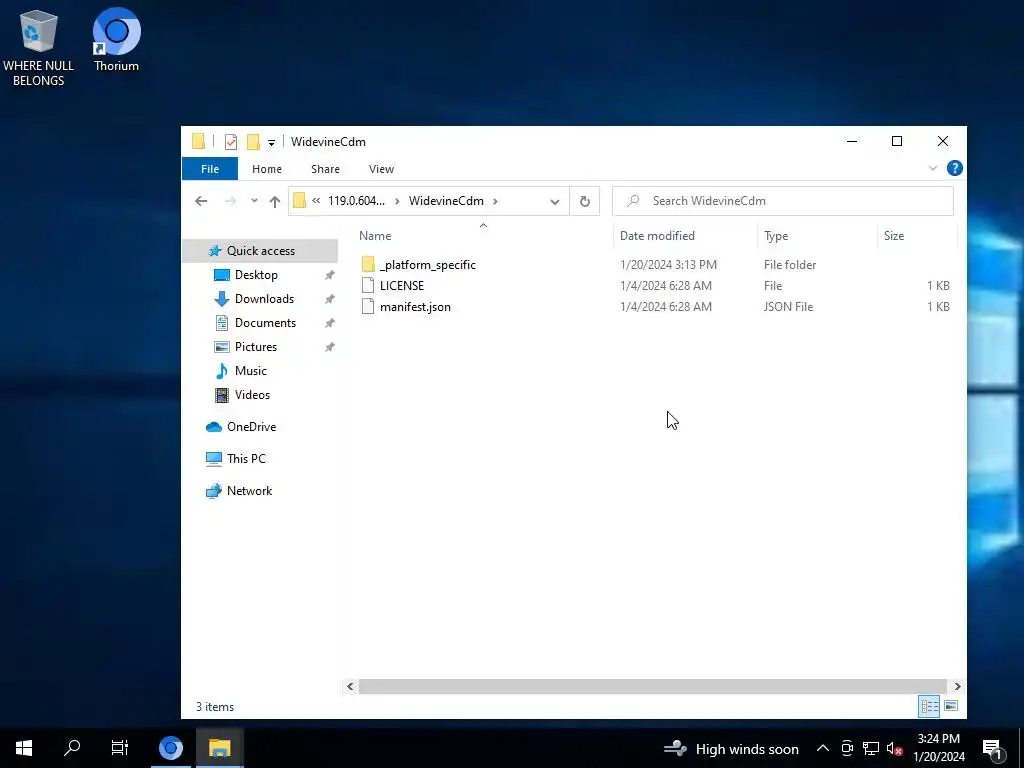This screenshot has width=1024, height=768.
Task: Open Task View on taskbar
Action: (x=120, y=748)
